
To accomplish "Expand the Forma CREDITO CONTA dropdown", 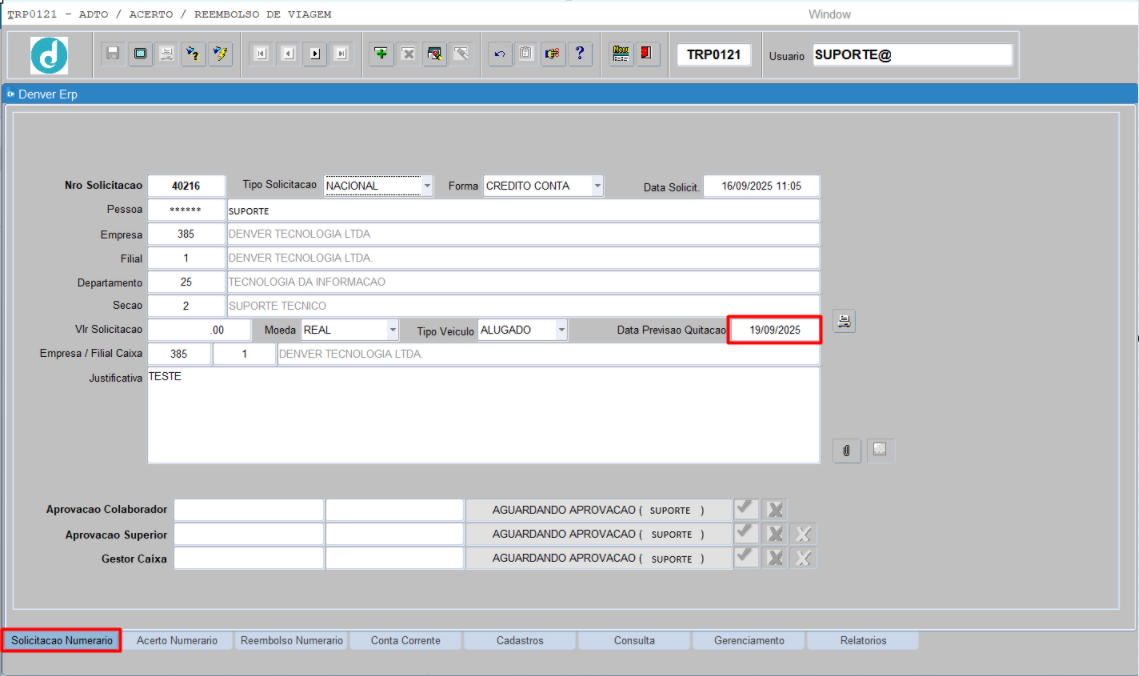I will pos(597,186).
